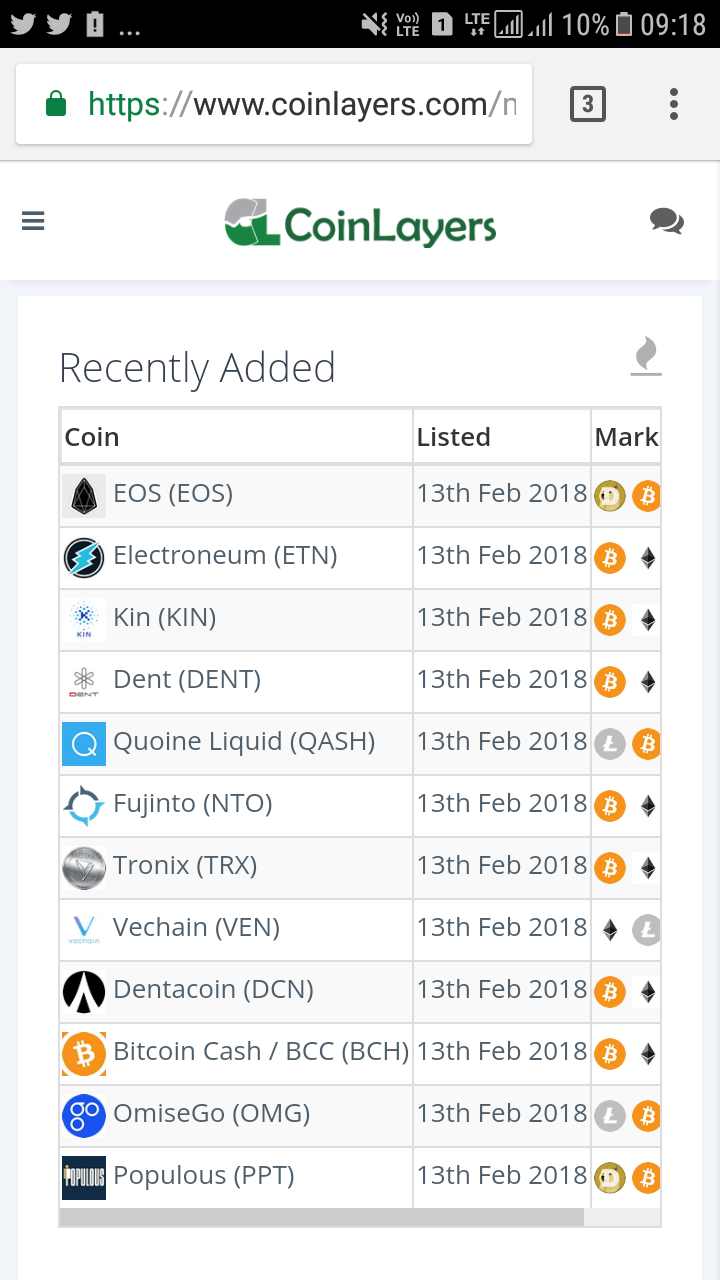Open the browser tab switcher
This screenshot has width=720, height=1280.
click(588, 104)
